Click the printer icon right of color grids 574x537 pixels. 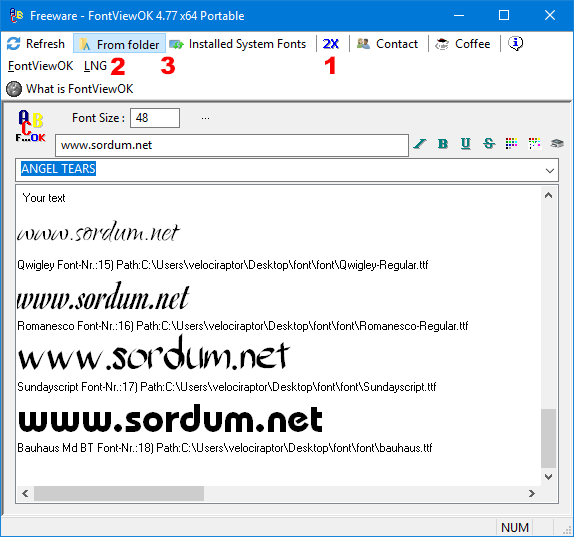(557, 143)
